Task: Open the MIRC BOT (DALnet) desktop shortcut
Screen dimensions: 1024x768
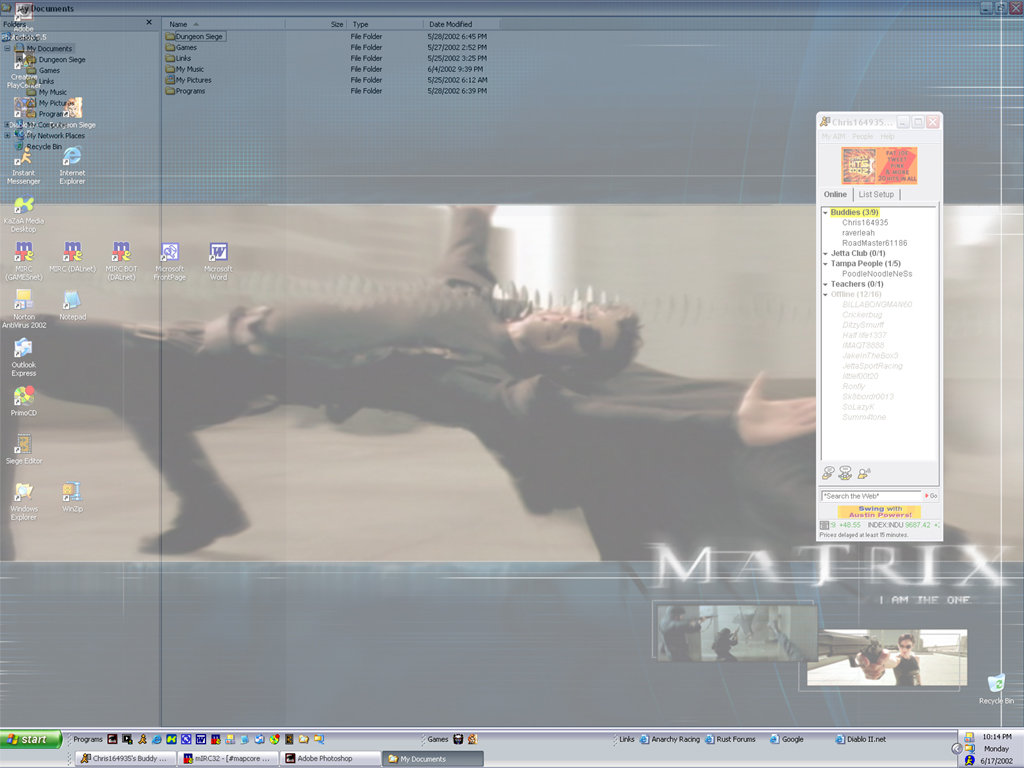Action: [121, 261]
